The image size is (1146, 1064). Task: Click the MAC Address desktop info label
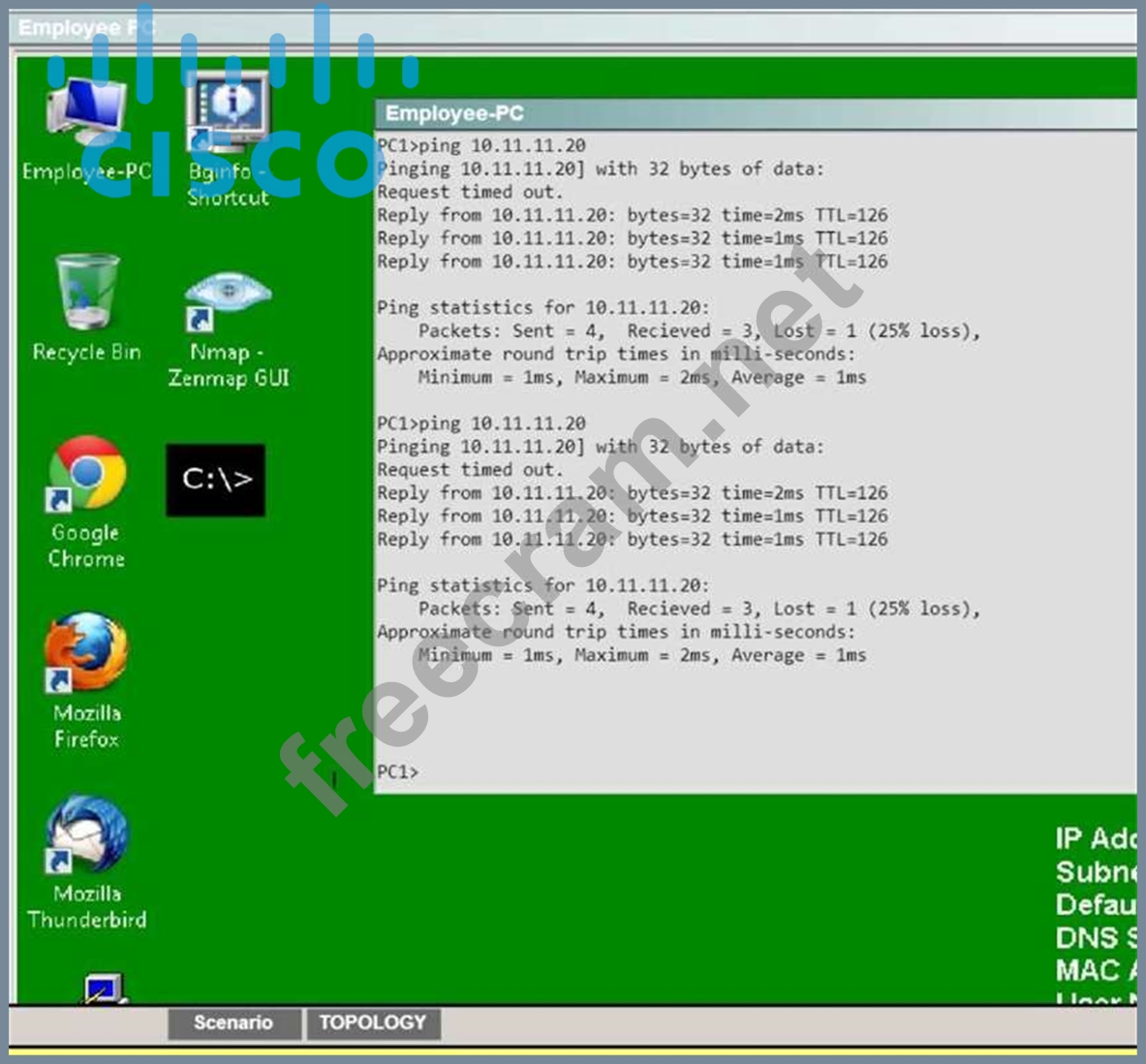(x=1097, y=969)
